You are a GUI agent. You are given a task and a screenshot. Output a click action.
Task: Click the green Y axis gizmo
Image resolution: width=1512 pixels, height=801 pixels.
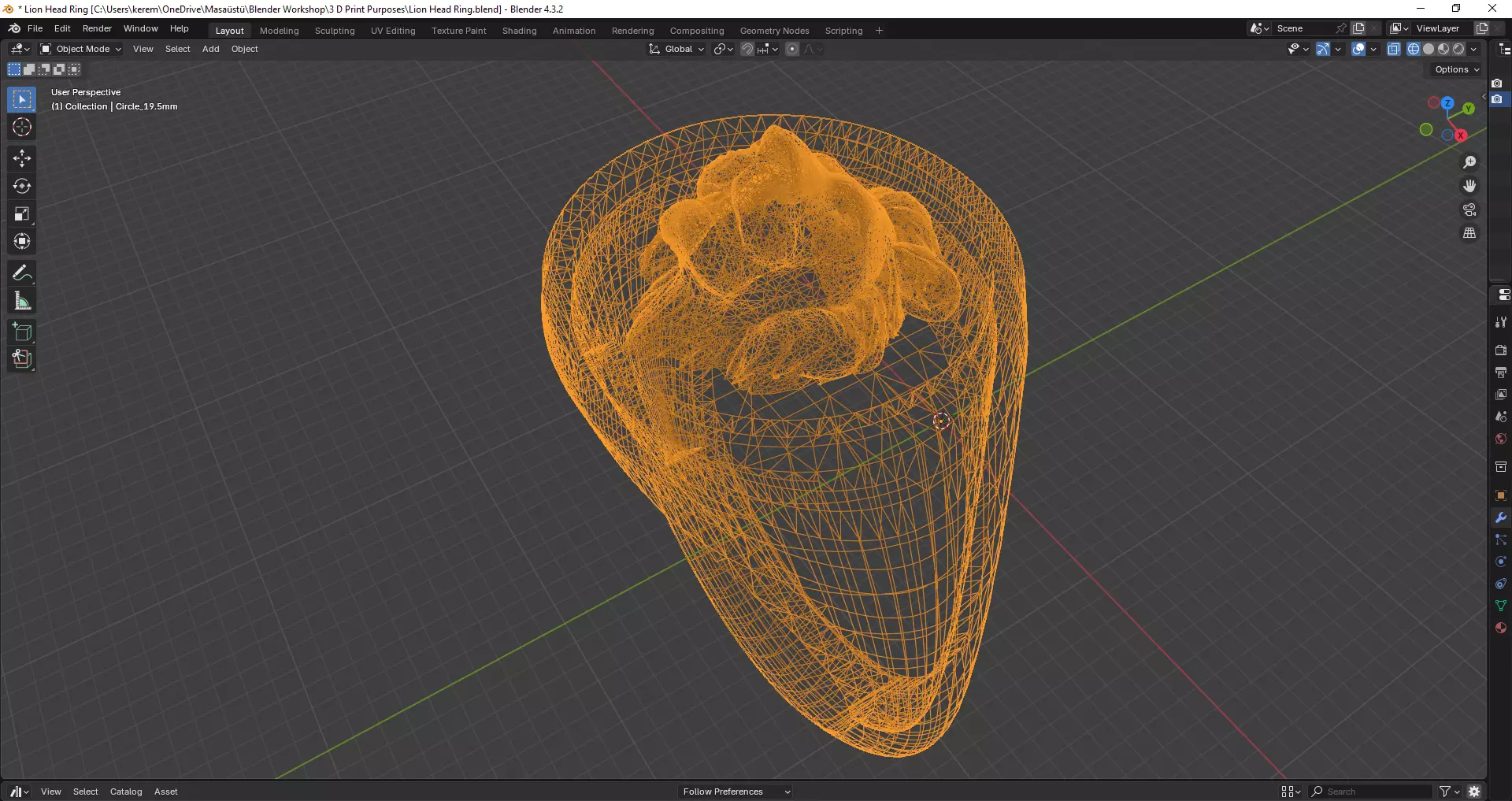[x=1469, y=109]
